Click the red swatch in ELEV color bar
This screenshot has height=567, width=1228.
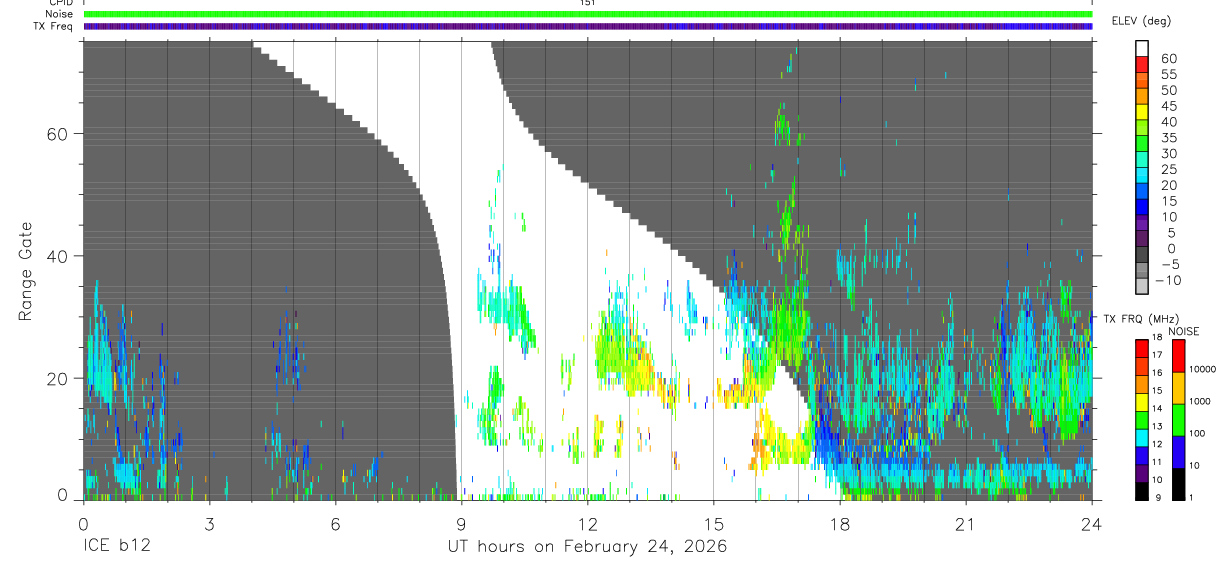pos(1142,66)
